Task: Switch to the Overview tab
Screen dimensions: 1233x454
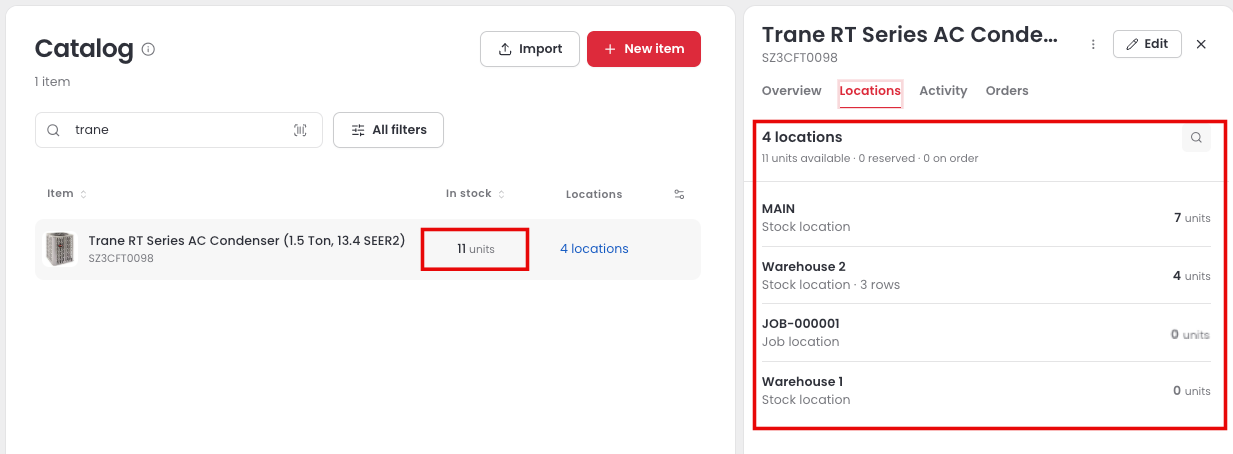Action: pyautogui.click(x=791, y=91)
